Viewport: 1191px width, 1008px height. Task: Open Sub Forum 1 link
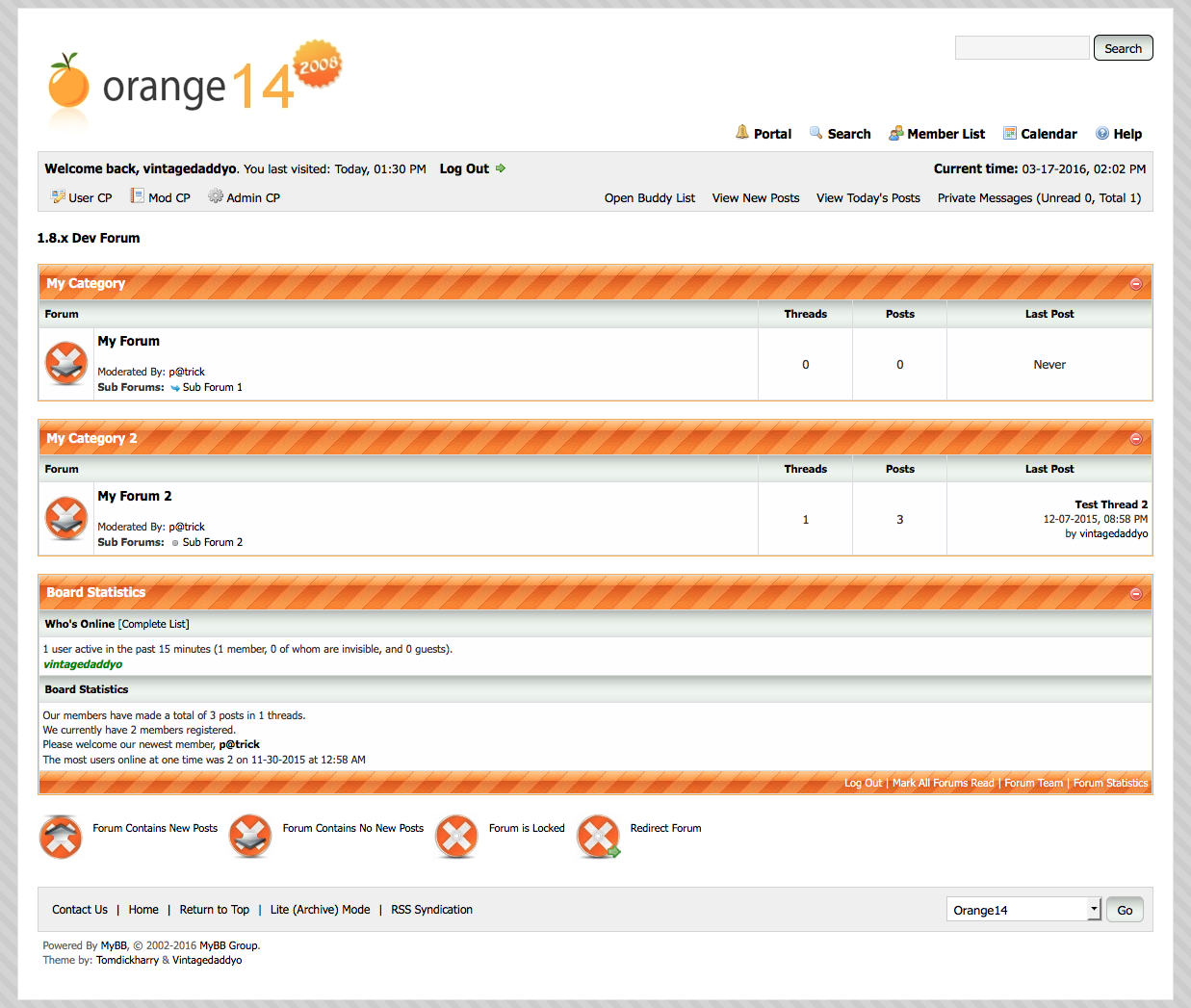[x=212, y=387]
